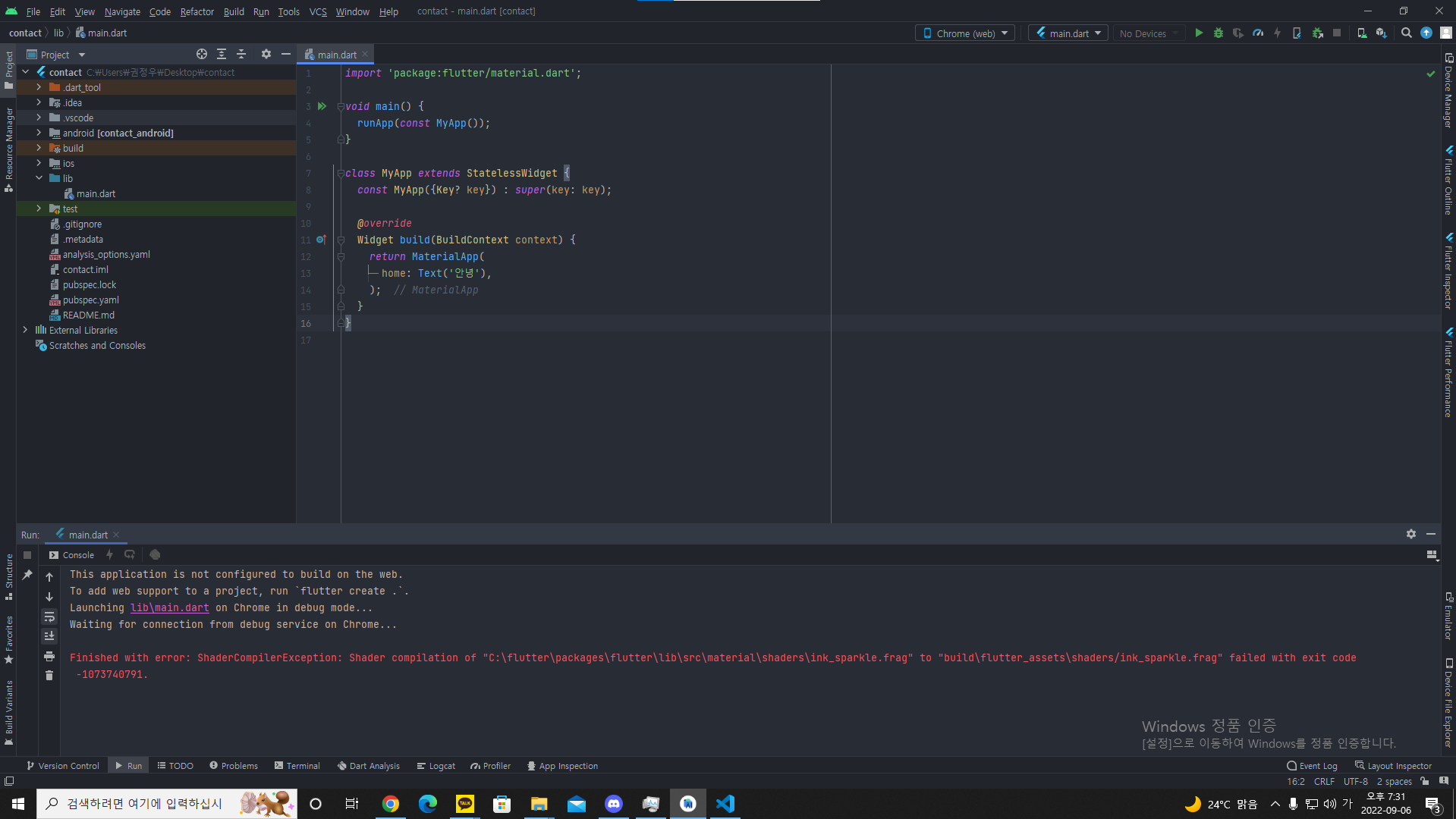The width and height of the screenshot is (1456, 819).
Task: Open Project panel gear options
Action: click(x=266, y=55)
